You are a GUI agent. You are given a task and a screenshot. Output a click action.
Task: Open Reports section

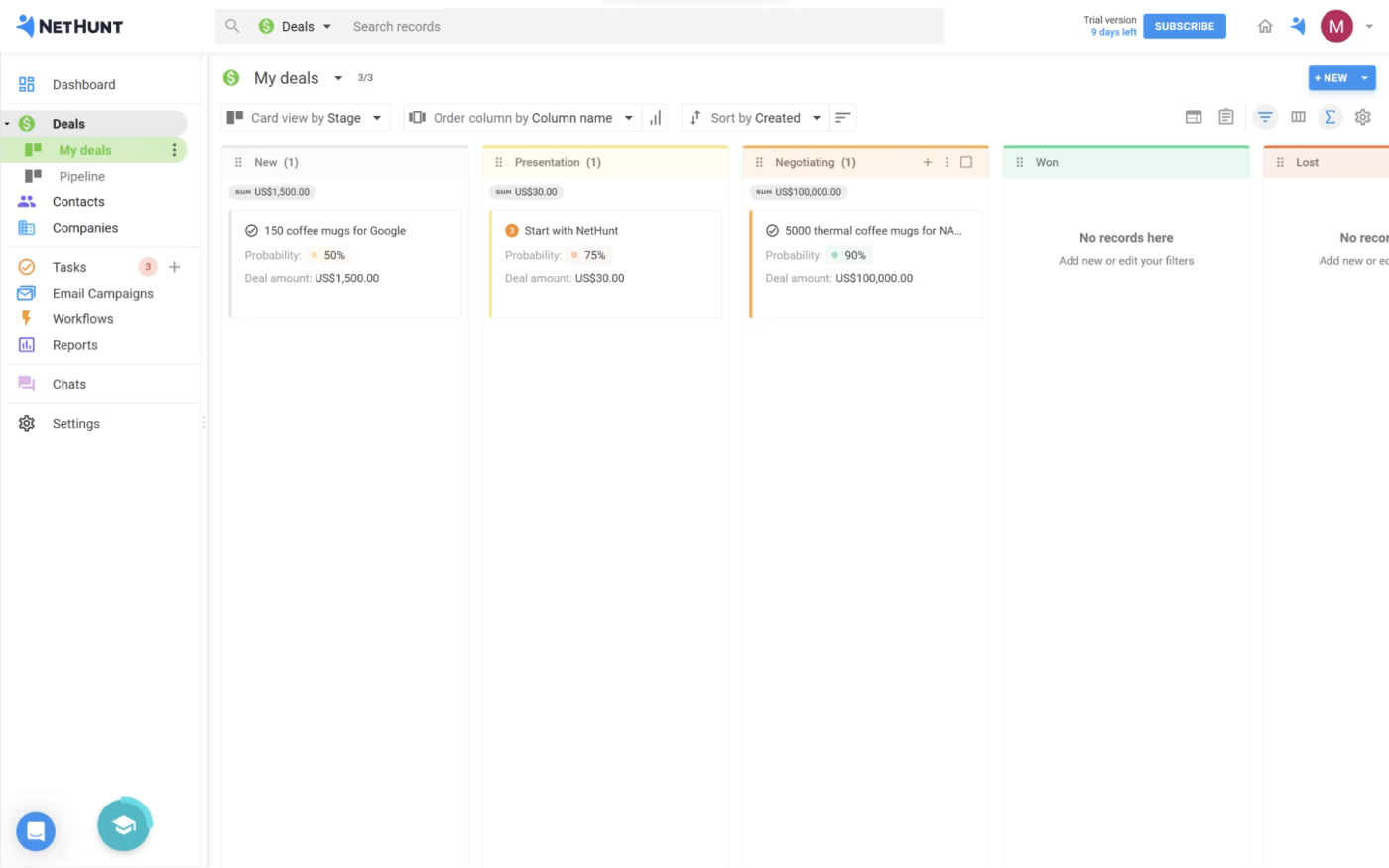pos(75,345)
